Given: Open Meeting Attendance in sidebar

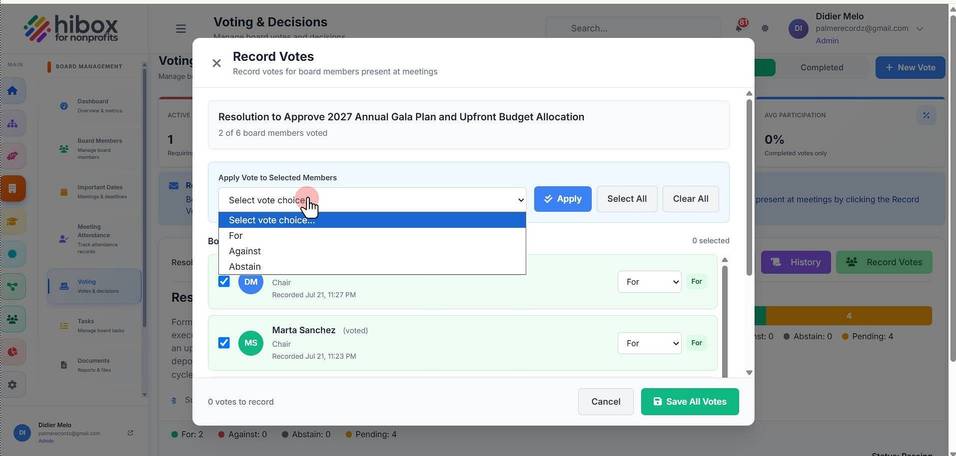Looking at the screenshot, I should pos(94,238).
